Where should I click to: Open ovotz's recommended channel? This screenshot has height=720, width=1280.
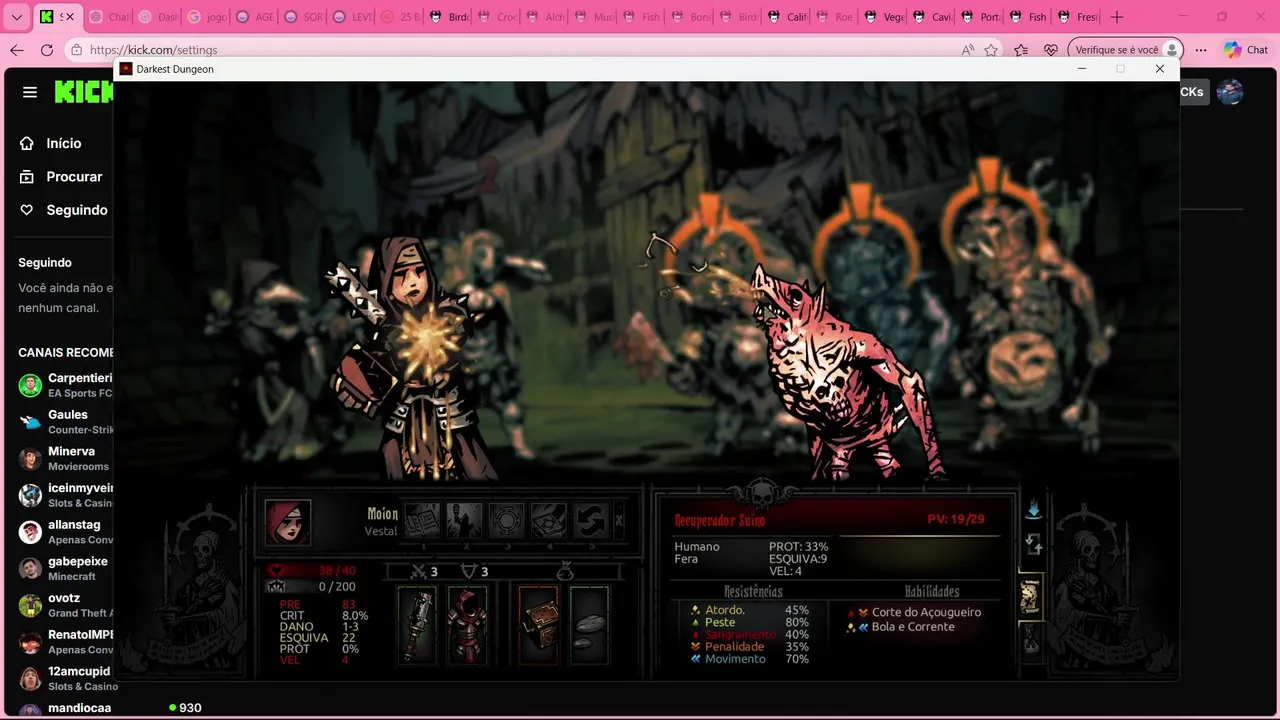[x=65, y=605]
